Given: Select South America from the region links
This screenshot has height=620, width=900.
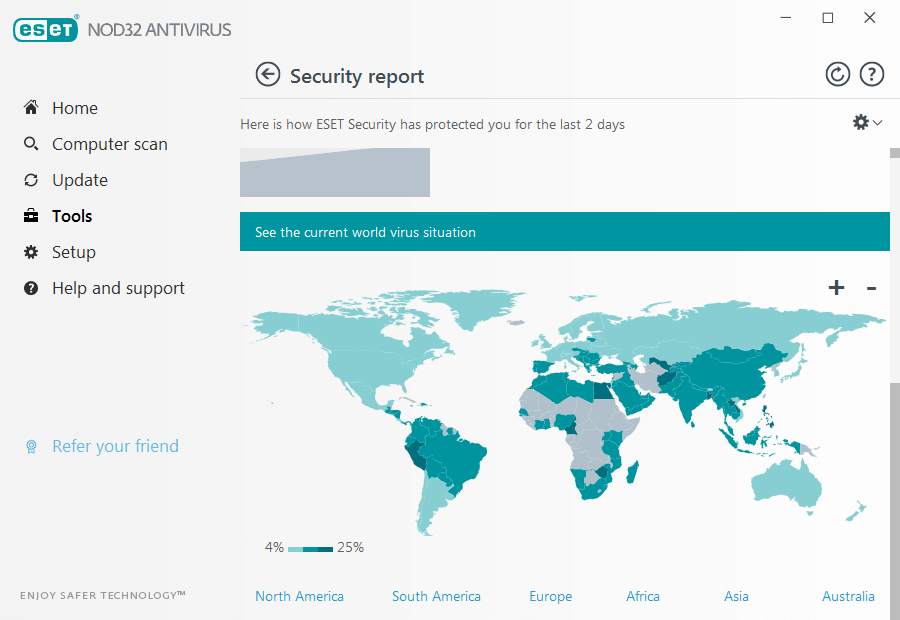Looking at the screenshot, I should coord(436,596).
